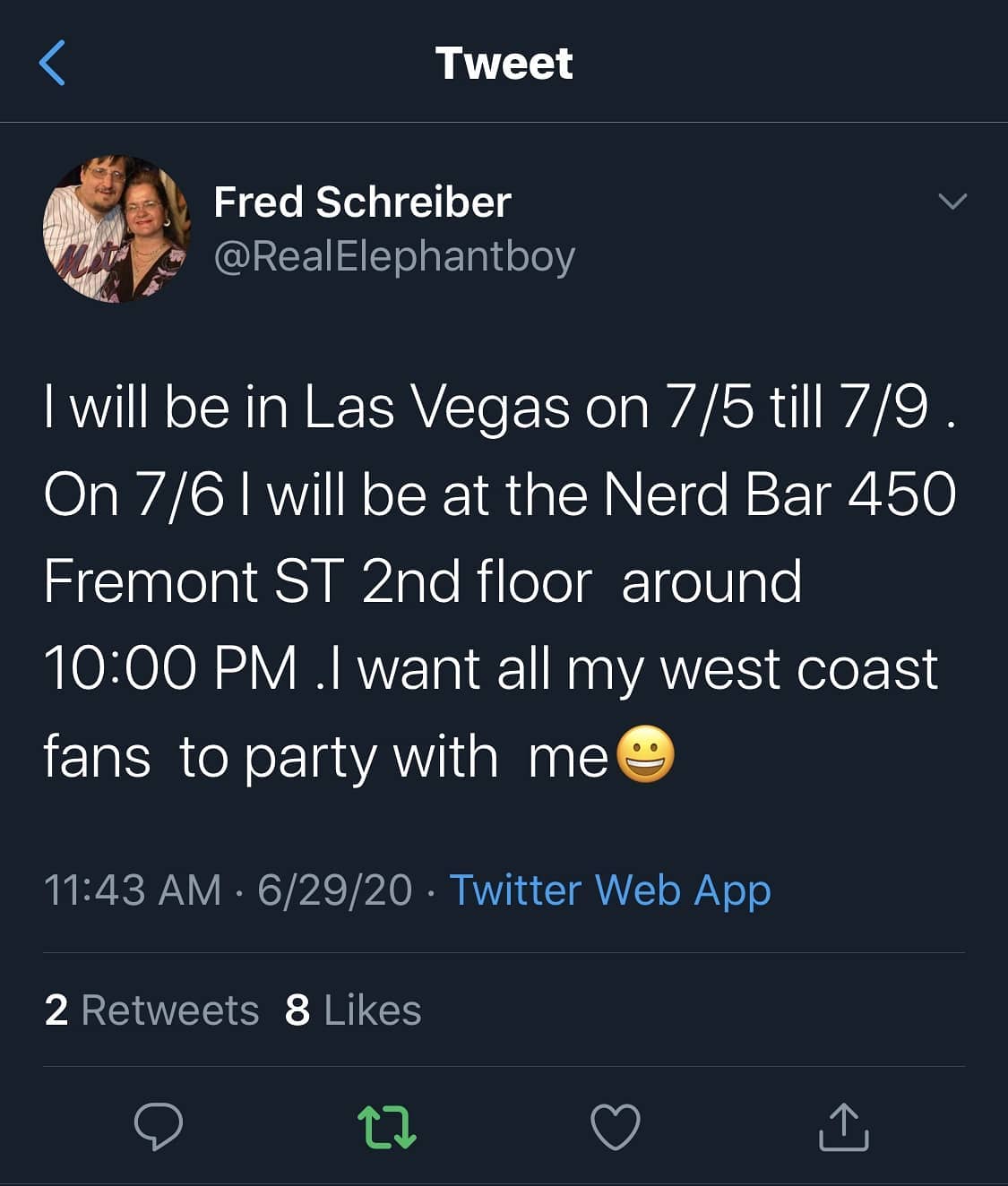Tap the Fremont ST 2nd floor text
This screenshot has height=1186, width=1008.
pyautogui.click(x=318, y=580)
